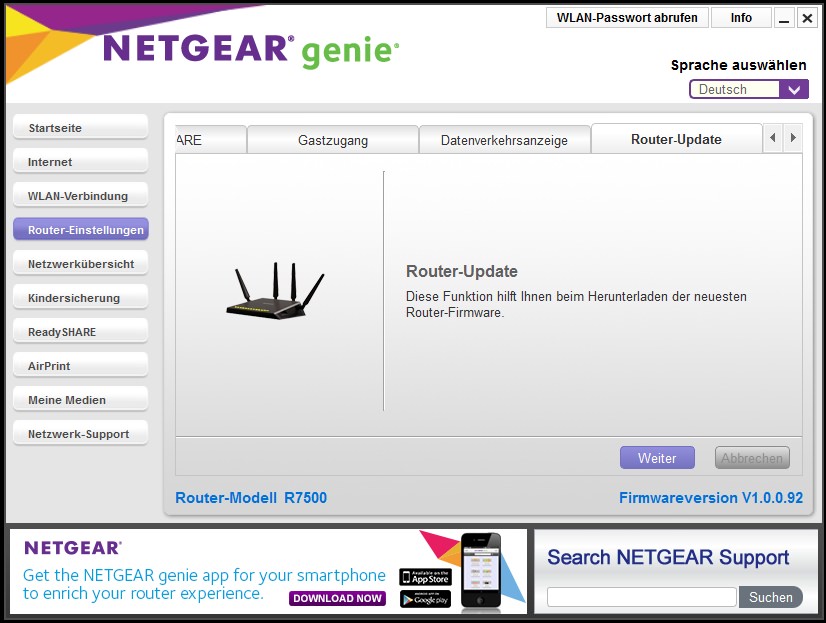Switch to the Datenverkehrsanzeige tab
826x623 pixels.
(x=504, y=140)
